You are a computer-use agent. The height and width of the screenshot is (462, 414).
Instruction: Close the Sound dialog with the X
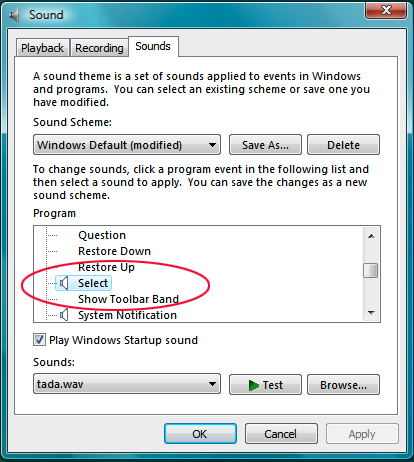click(x=386, y=10)
